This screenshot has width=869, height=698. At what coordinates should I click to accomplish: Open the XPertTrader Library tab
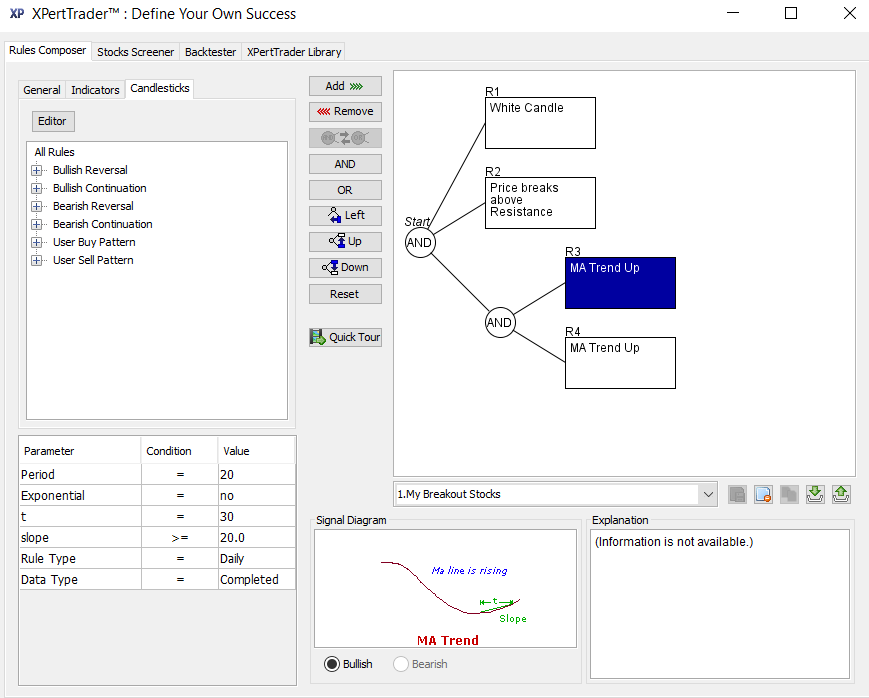click(294, 52)
